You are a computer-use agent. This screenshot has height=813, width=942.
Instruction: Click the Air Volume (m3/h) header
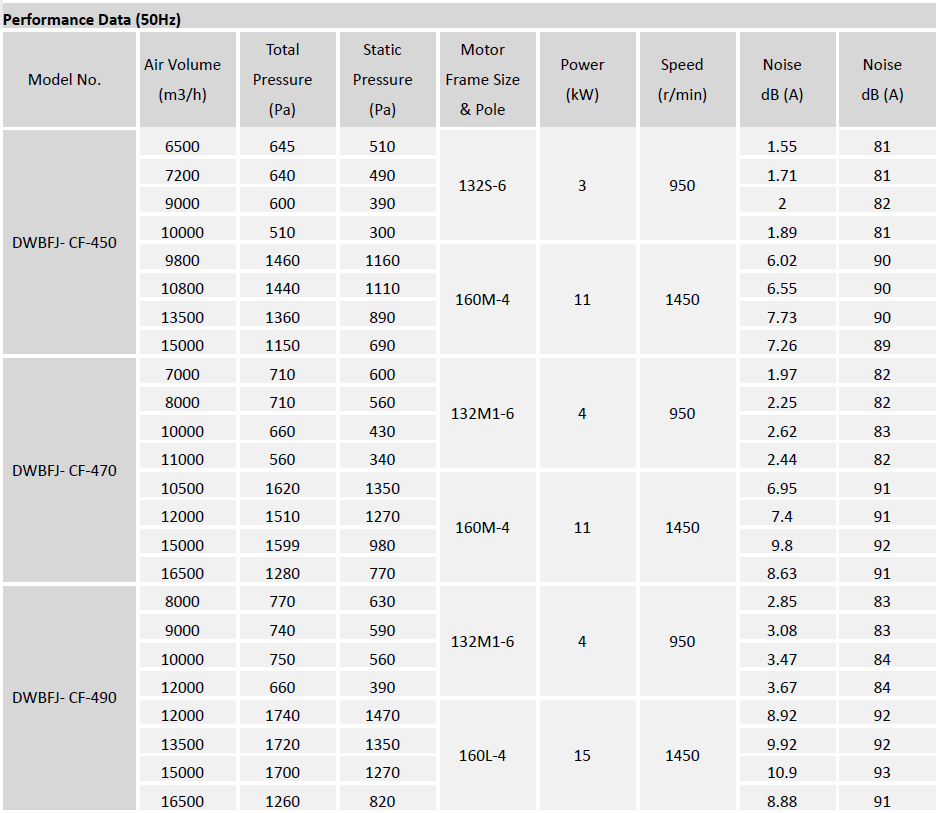point(182,80)
